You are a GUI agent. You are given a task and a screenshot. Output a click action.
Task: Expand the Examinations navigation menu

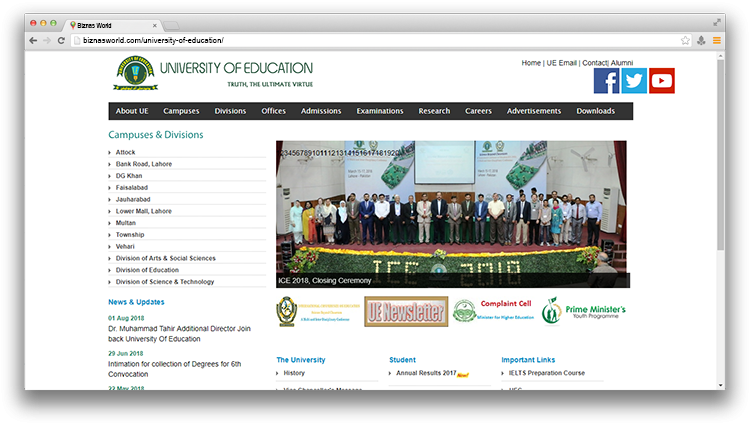[380, 111]
